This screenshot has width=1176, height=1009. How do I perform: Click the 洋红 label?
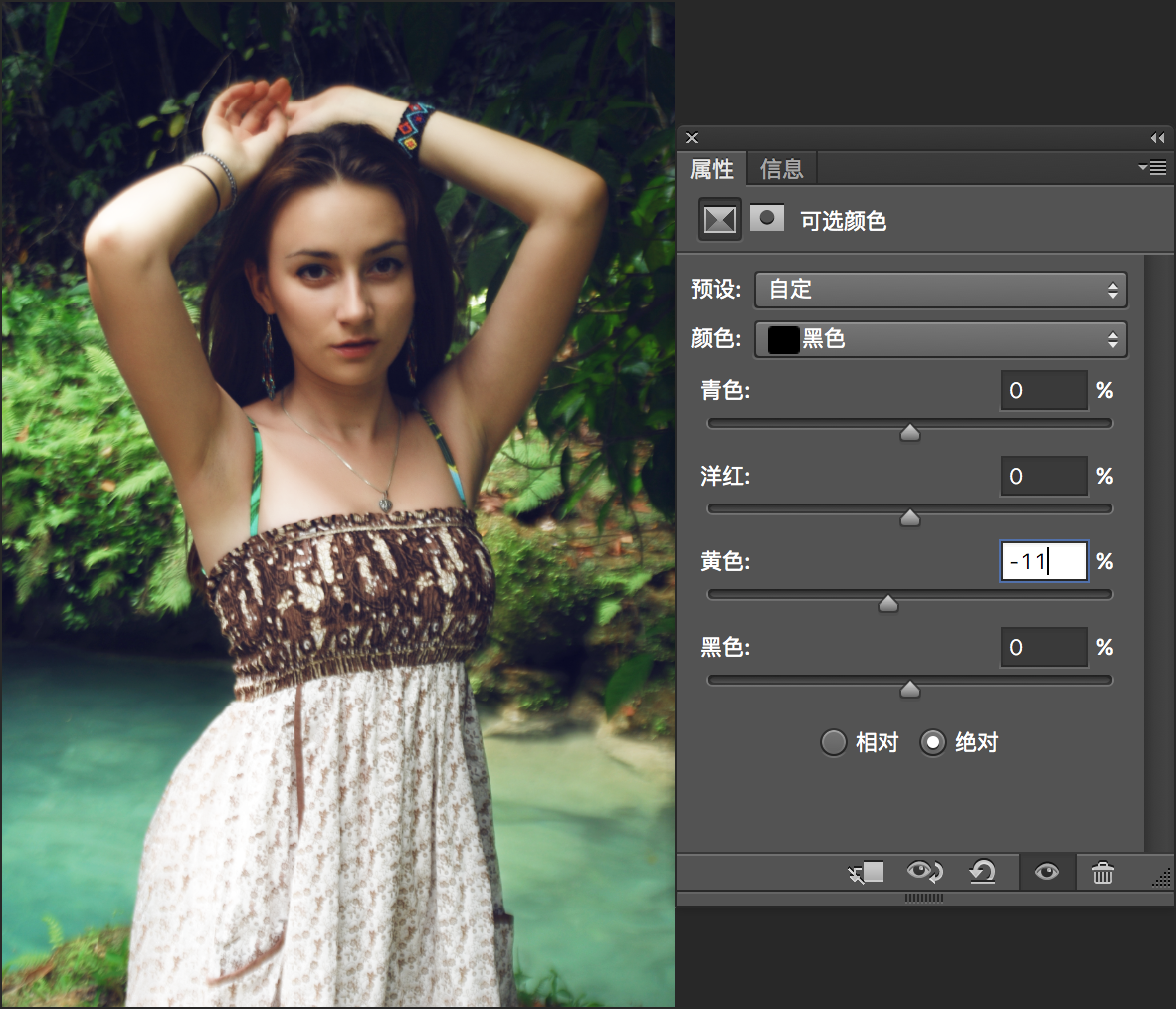[725, 476]
